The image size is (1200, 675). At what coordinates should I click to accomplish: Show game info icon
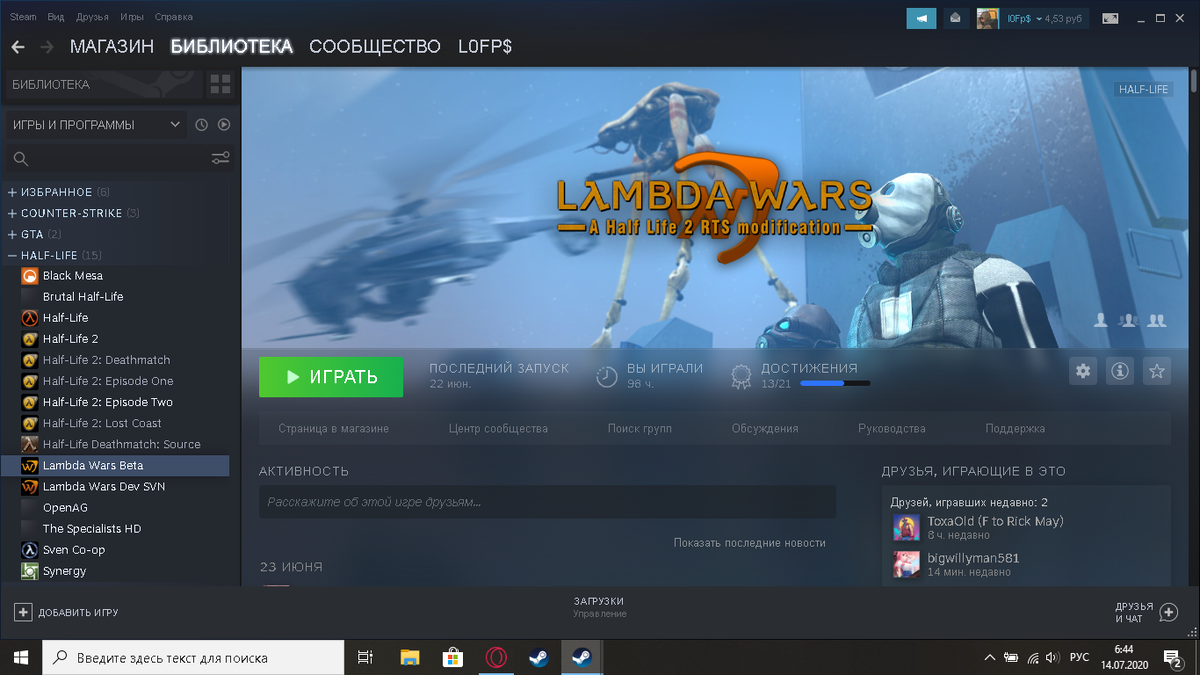[x=1120, y=371]
